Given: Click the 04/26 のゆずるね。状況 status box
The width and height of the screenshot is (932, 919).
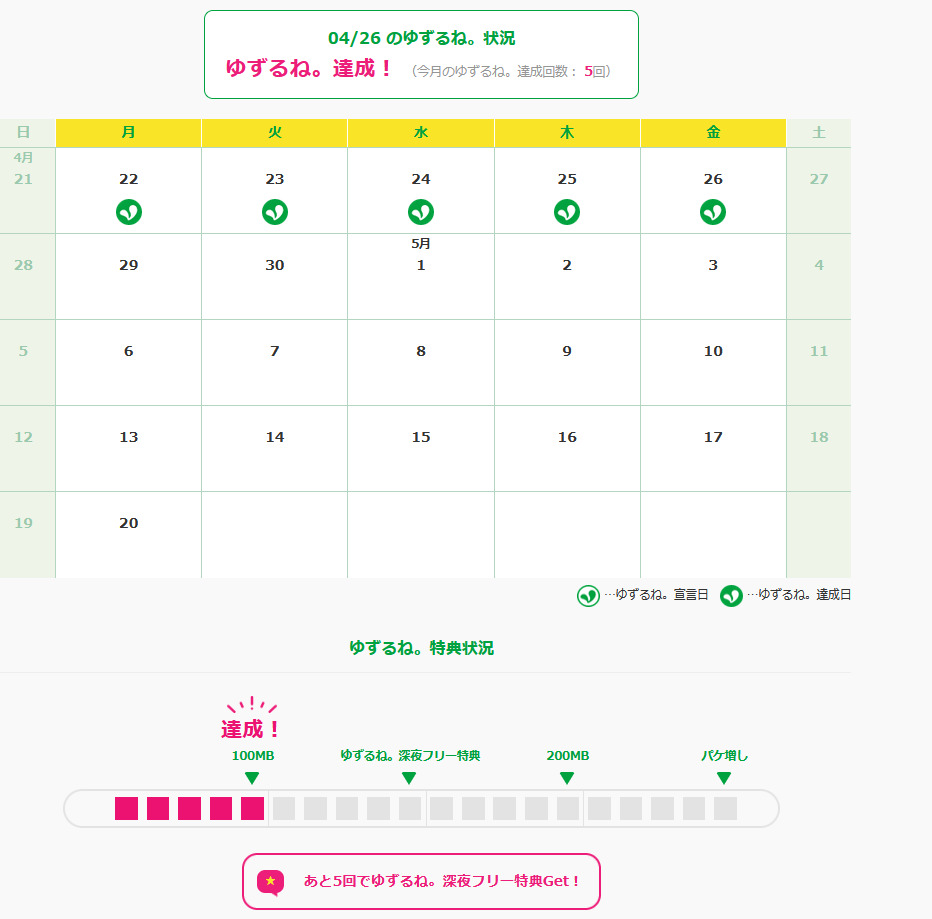Looking at the screenshot, I should [x=421, y=54].
